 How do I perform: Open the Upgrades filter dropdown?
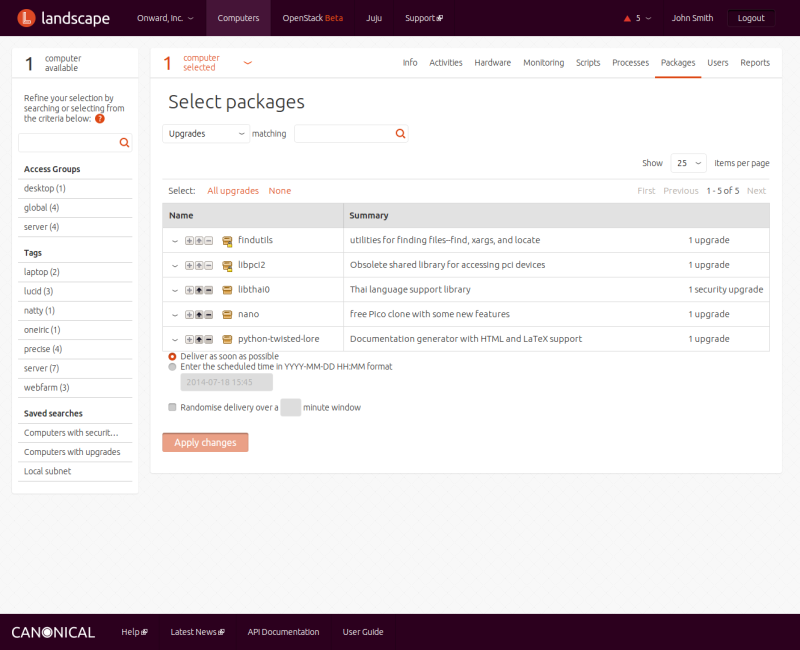206,134
